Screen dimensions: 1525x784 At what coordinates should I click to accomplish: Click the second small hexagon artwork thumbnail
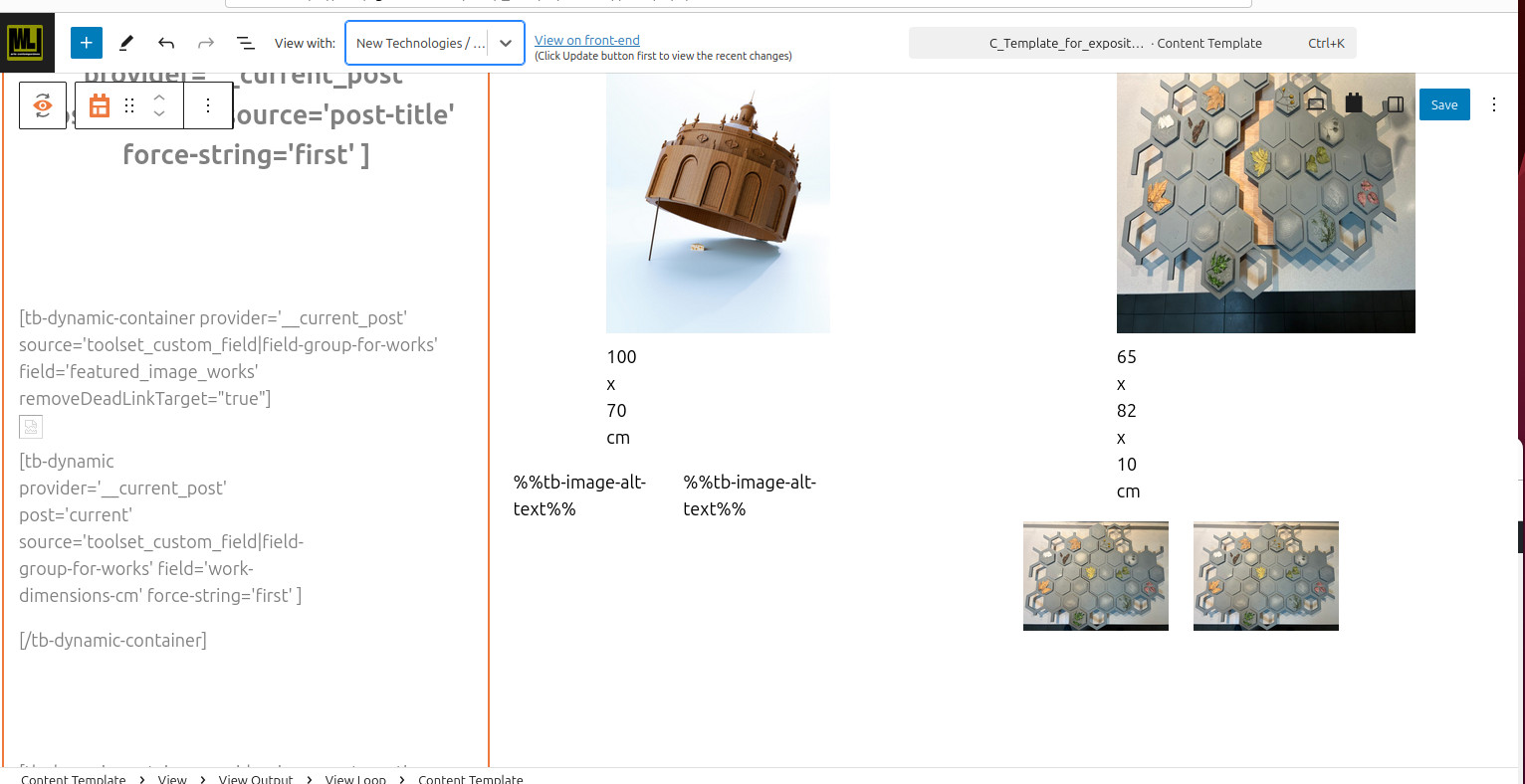(x=1266, y=576)
